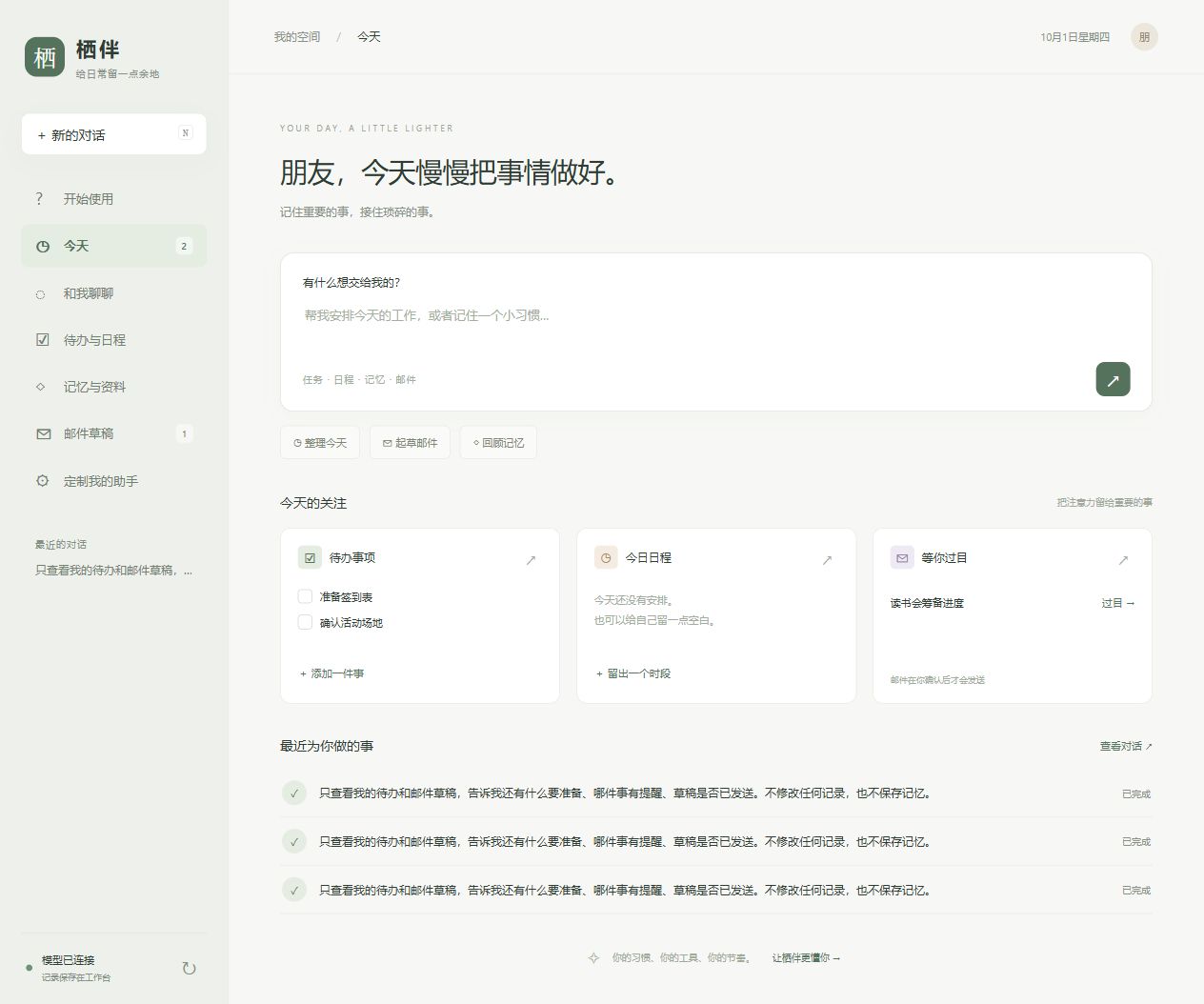Click 查看对话 link
Image resolution: width=1204 pixels, height=1004 pixels.
coord(1126,746)
